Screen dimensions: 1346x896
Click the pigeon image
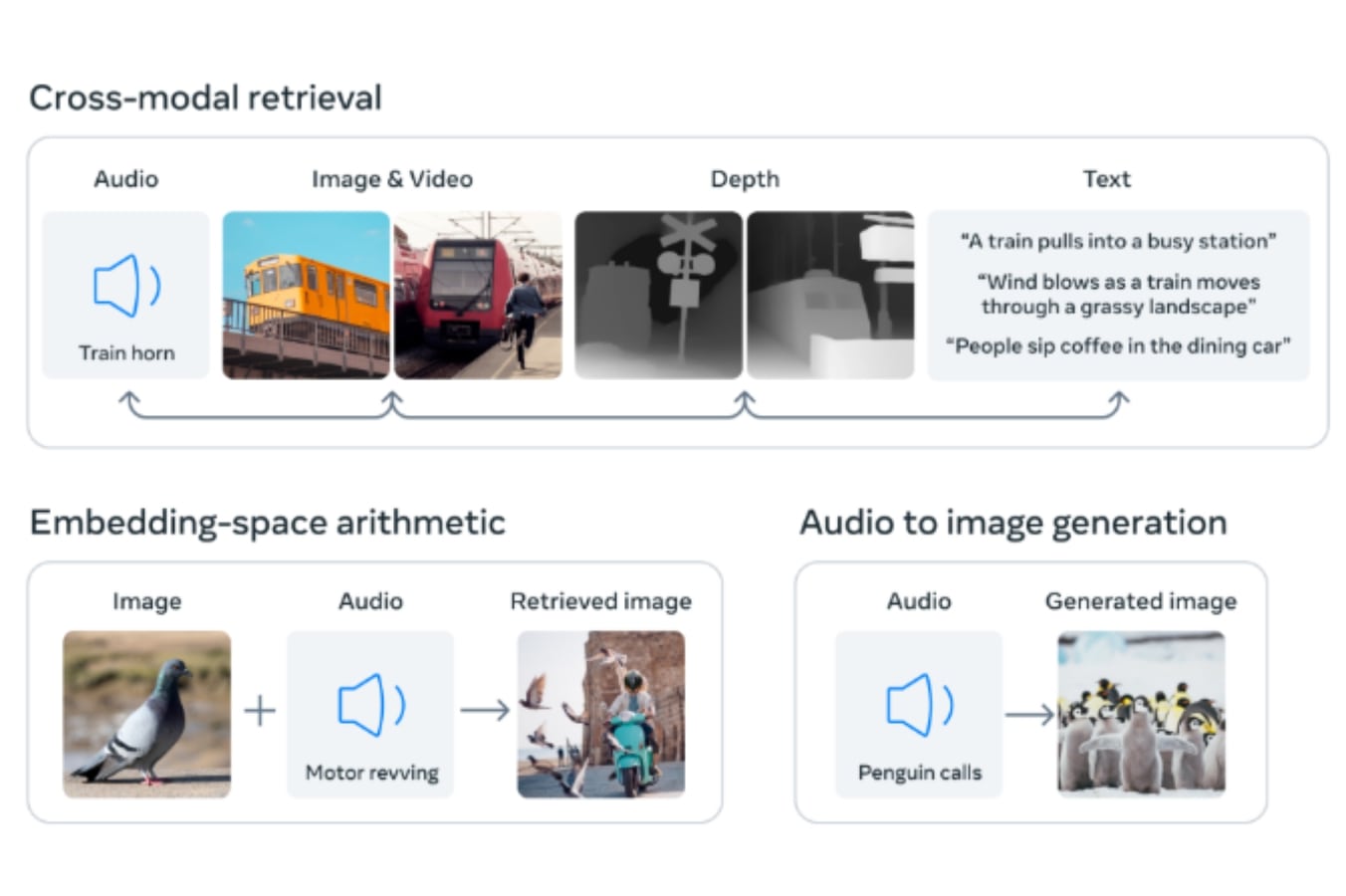click(146, 714)
